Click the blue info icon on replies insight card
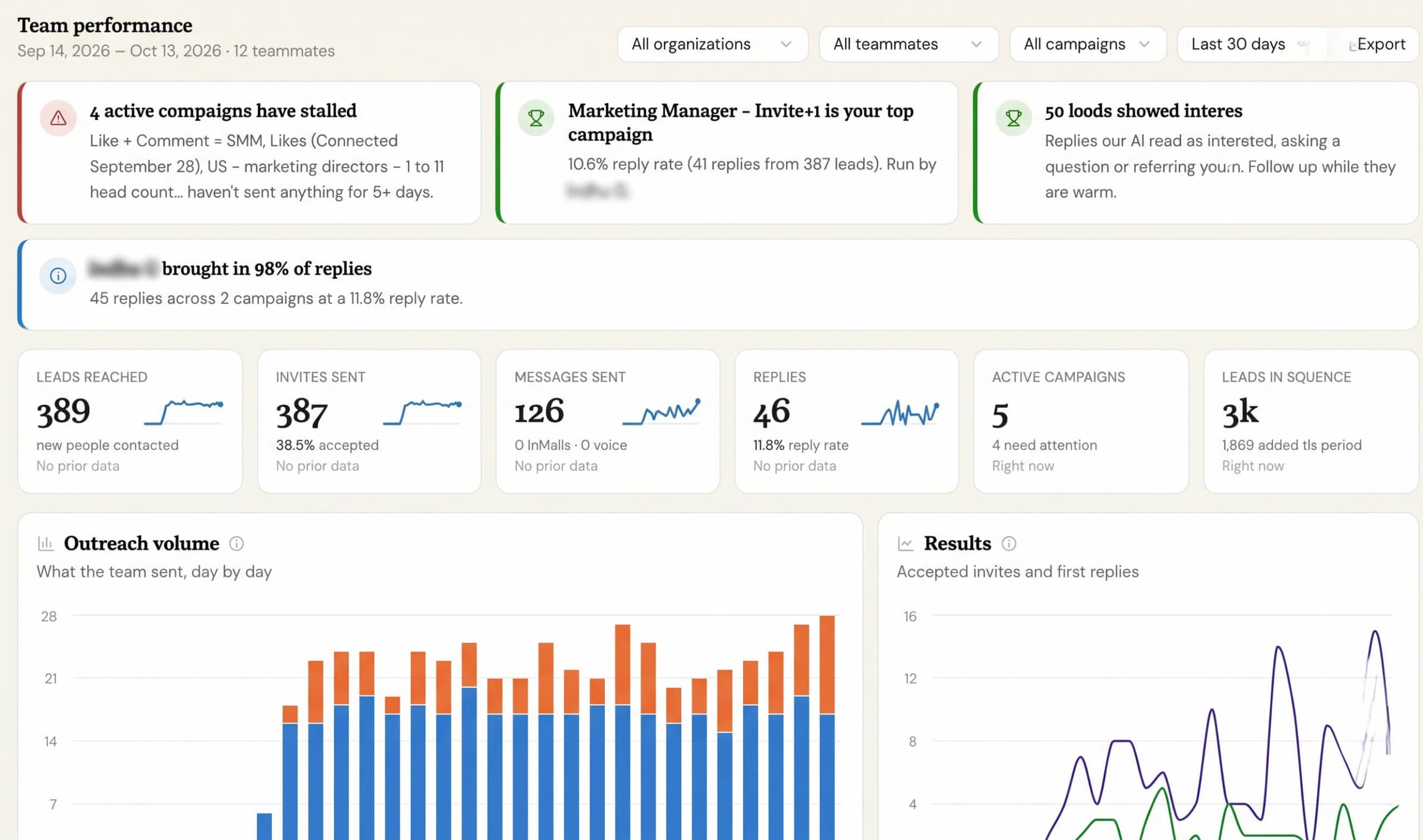Viewport: 1423px width, 840px height. coord(58,276)
